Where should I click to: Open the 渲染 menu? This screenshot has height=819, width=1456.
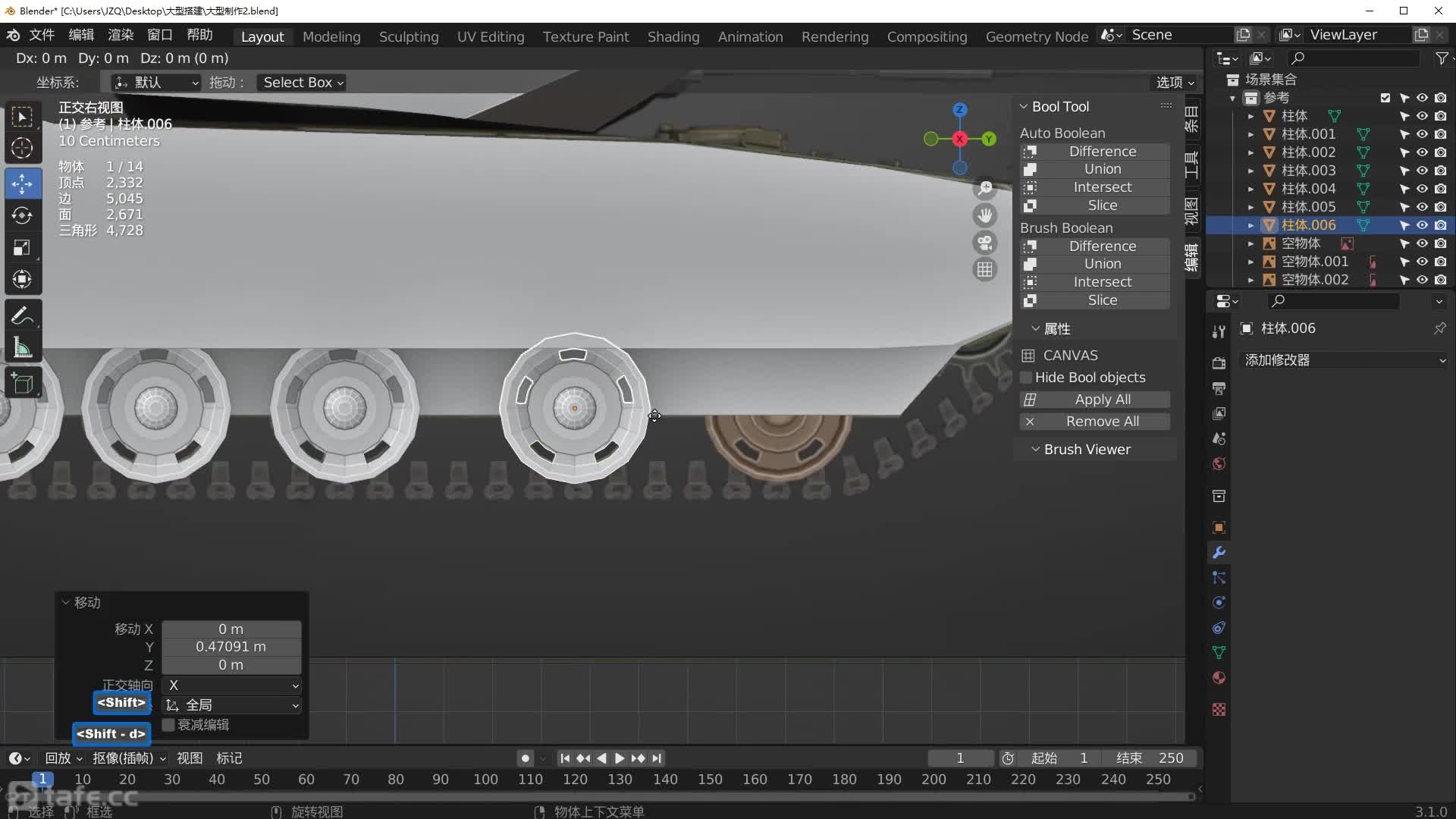click(120, 35)
